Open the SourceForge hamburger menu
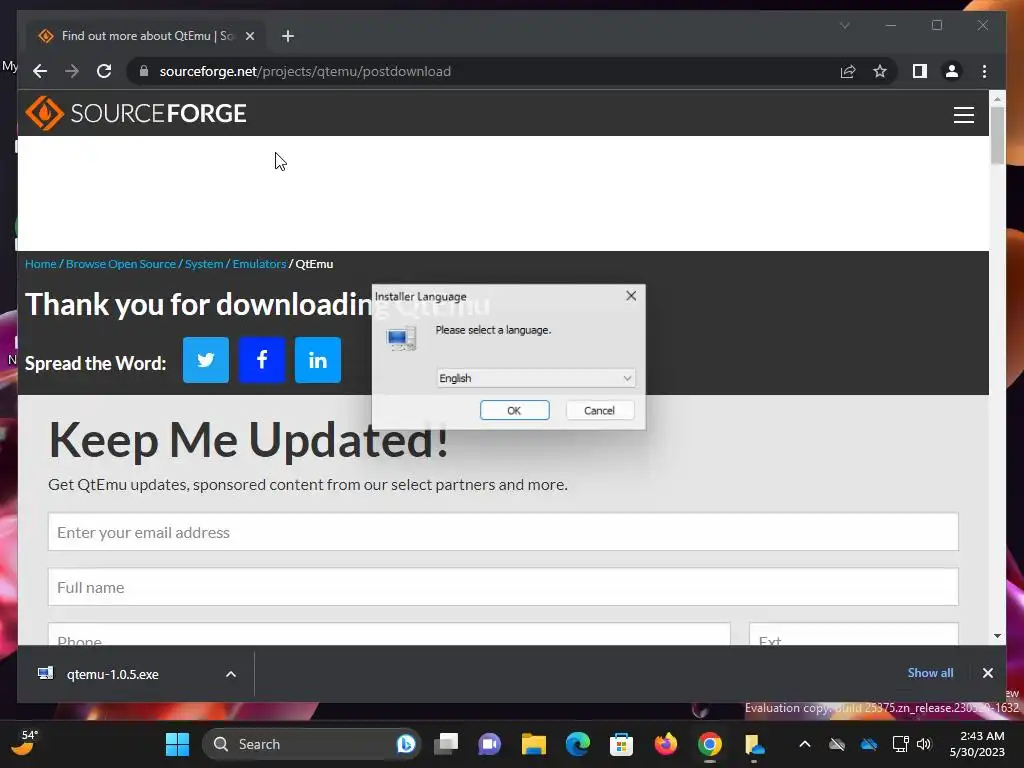 963,115
